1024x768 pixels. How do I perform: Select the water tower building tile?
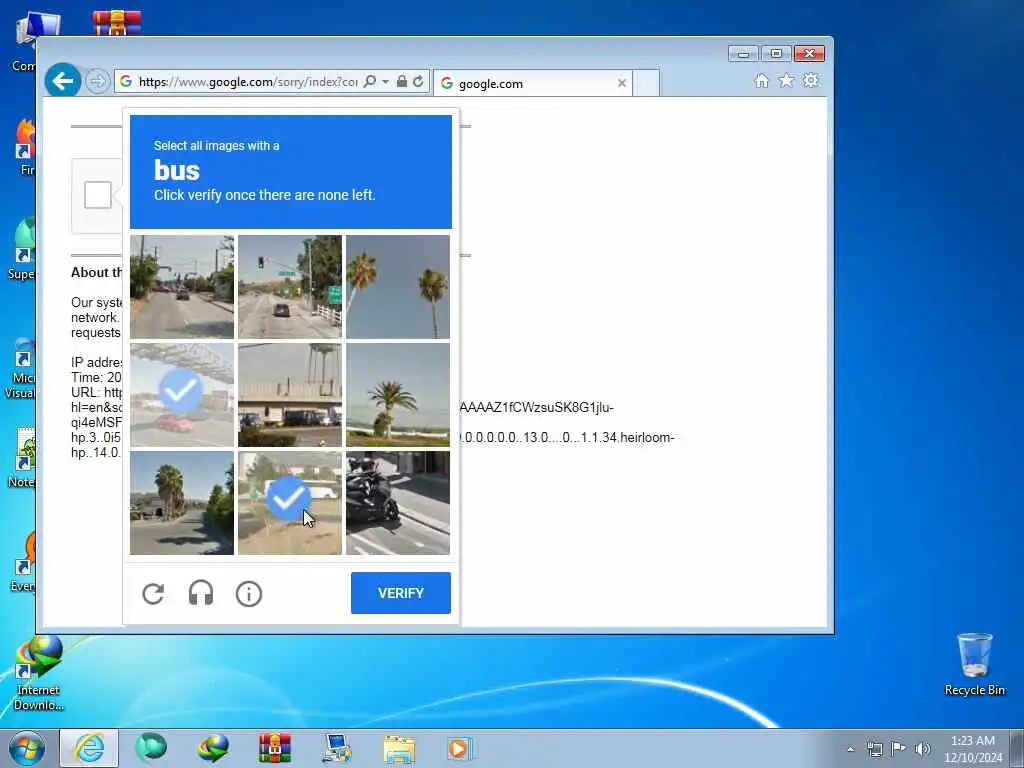(289, 394)
